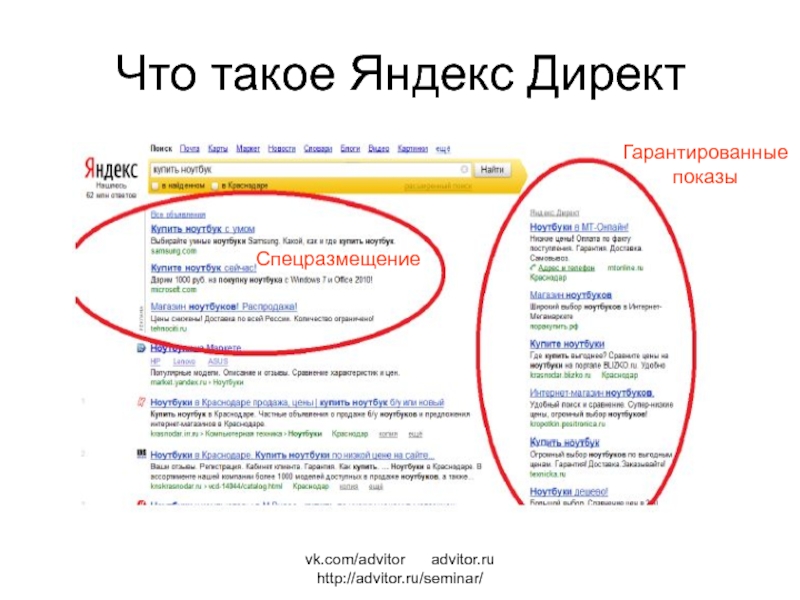Open the 'Ноутбуки дешево!' ad

569,491
